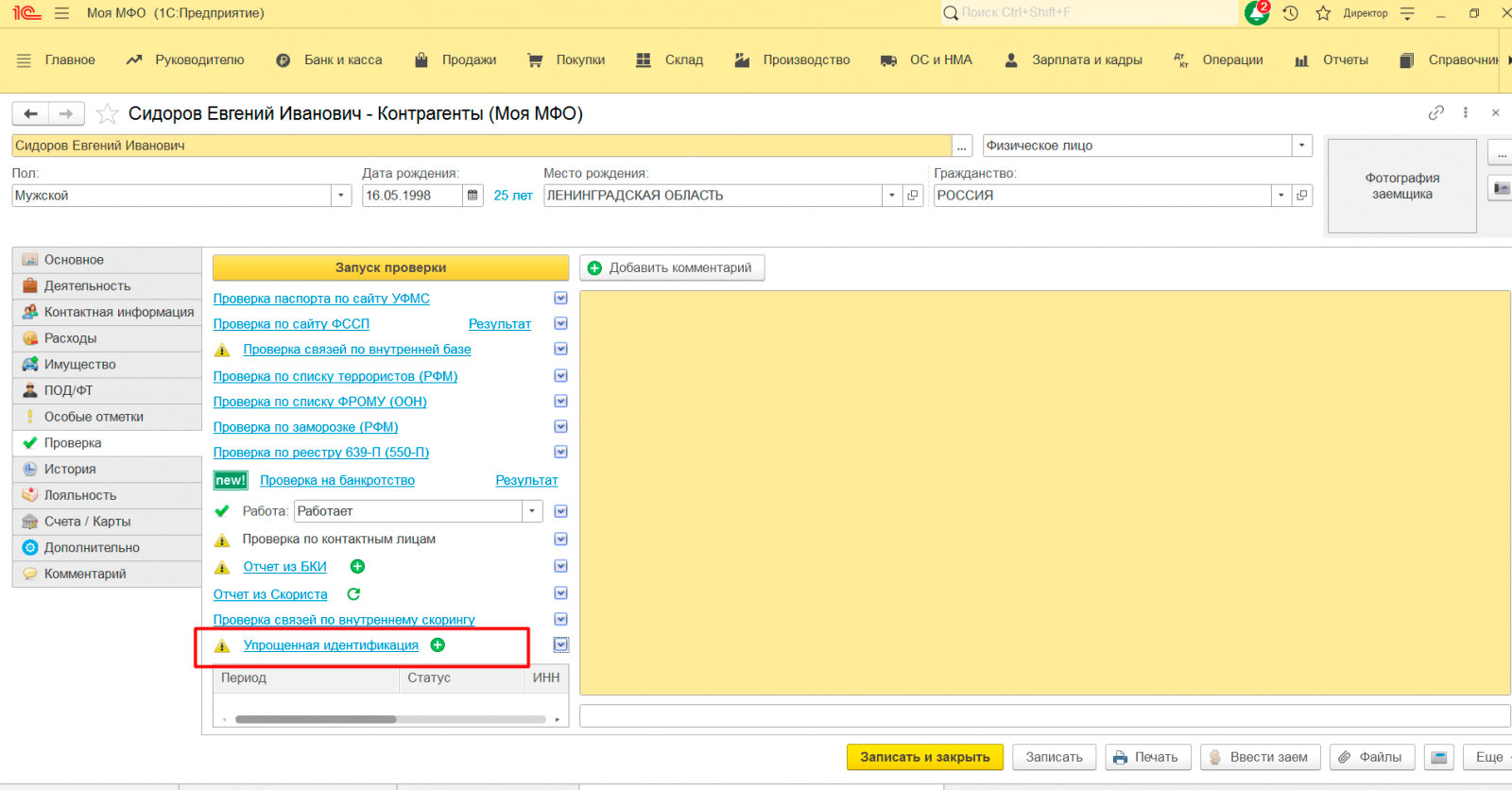Viewport: 1512px width, 790px height.
Task: Switch to the Счета / Карты tab
Action: pos(107,522)
